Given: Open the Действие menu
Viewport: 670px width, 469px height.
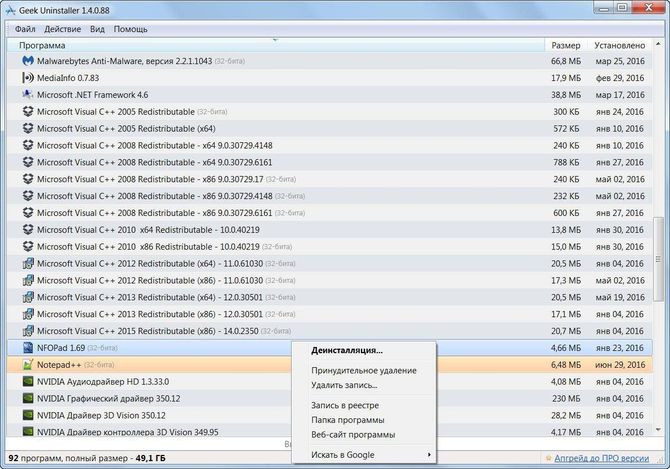Looking at the screenshot, I should point(62,29).
